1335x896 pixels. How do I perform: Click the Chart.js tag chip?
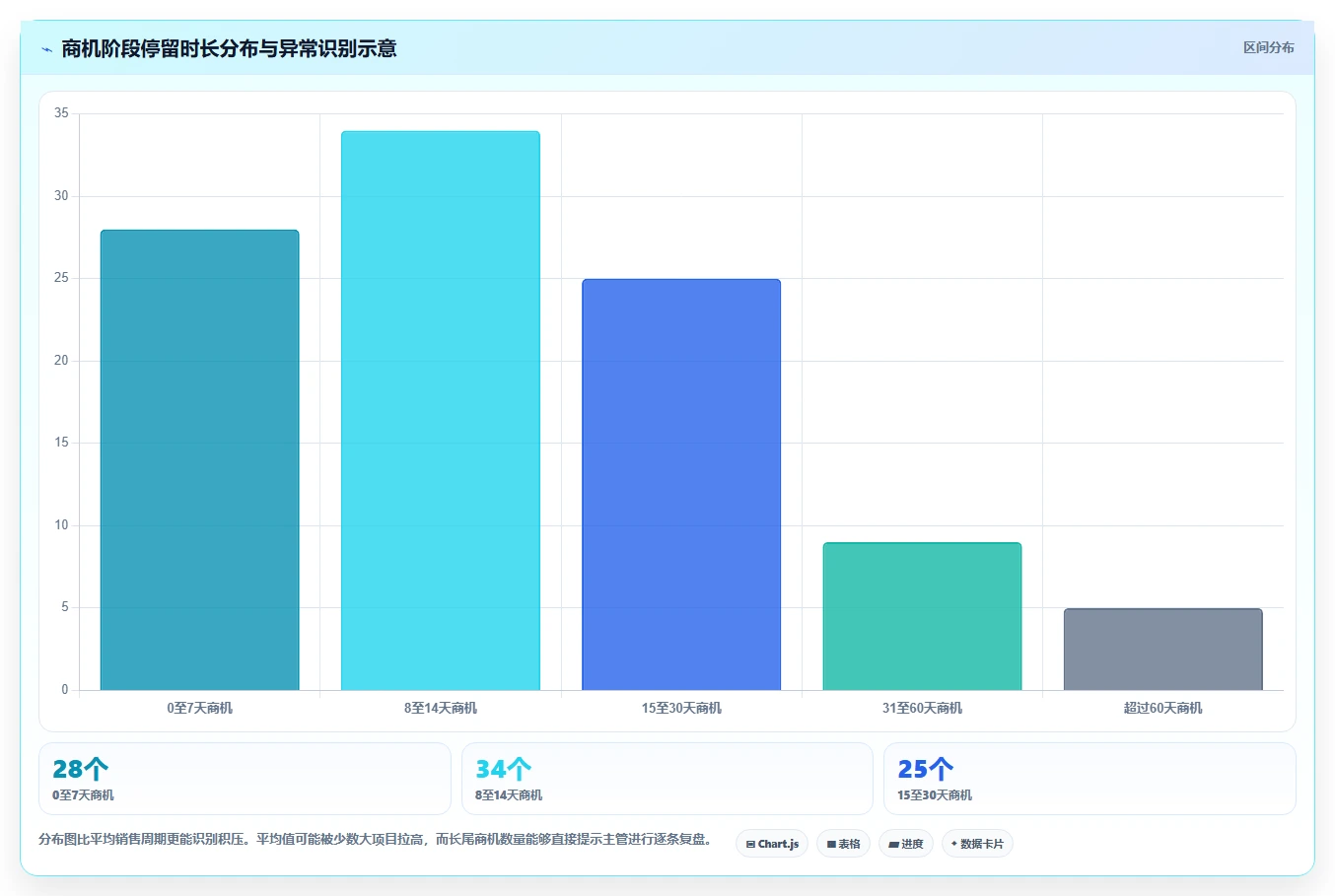[x=772, y=844]
